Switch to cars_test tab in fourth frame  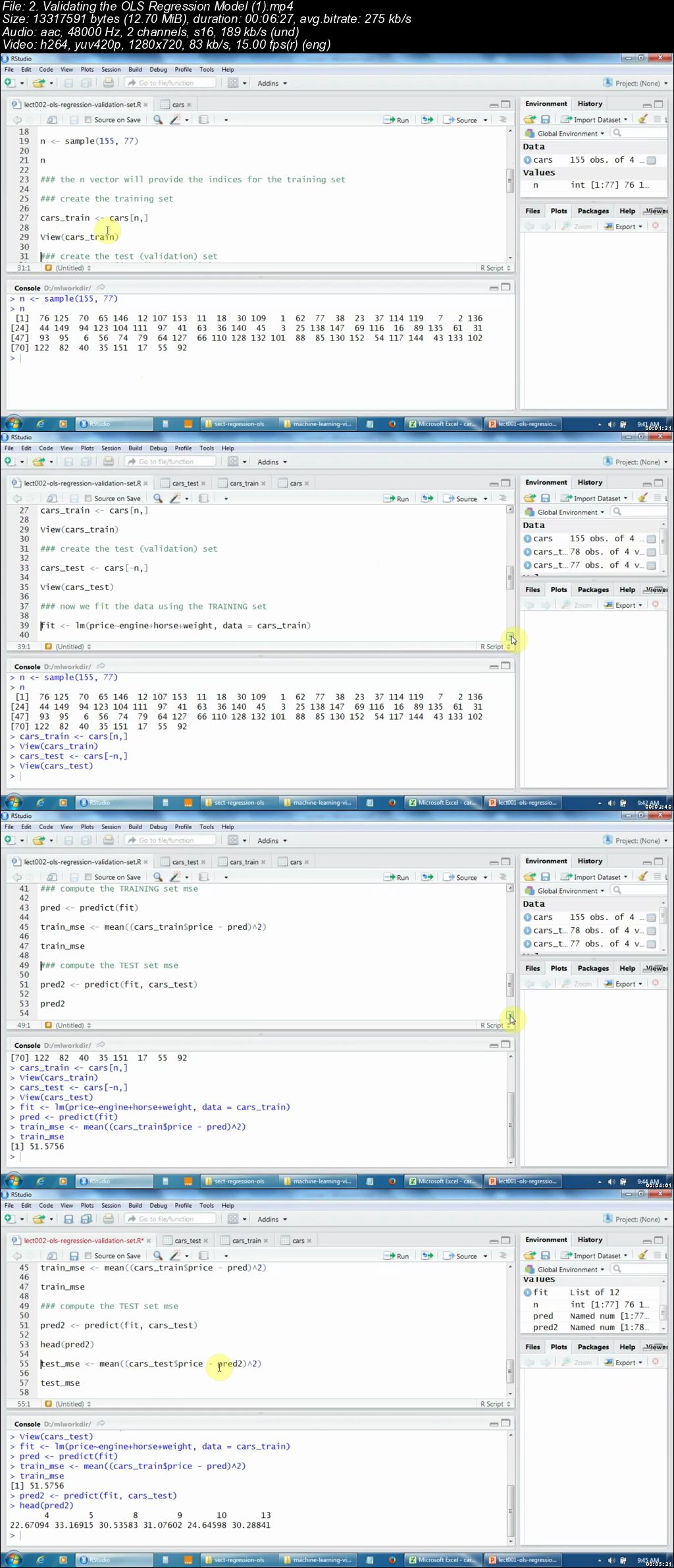coord(187,1241)
